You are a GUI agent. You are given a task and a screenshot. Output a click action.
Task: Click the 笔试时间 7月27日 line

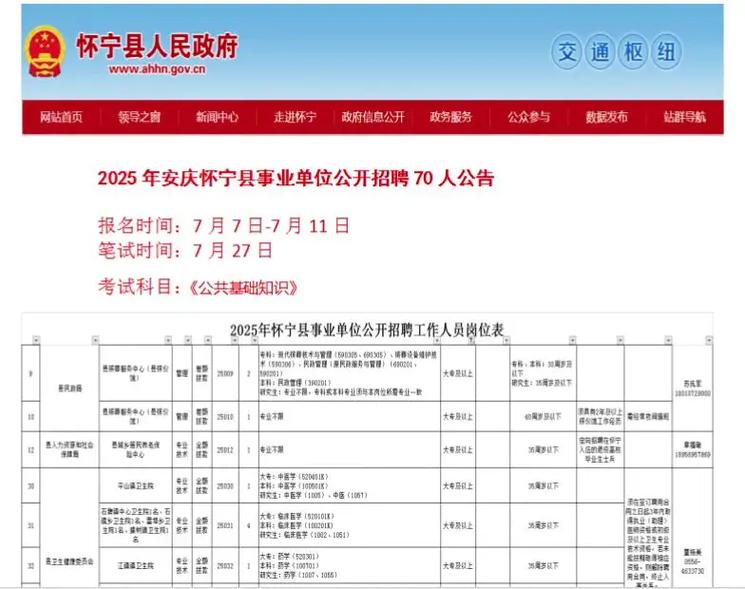(x=185, y=250)
